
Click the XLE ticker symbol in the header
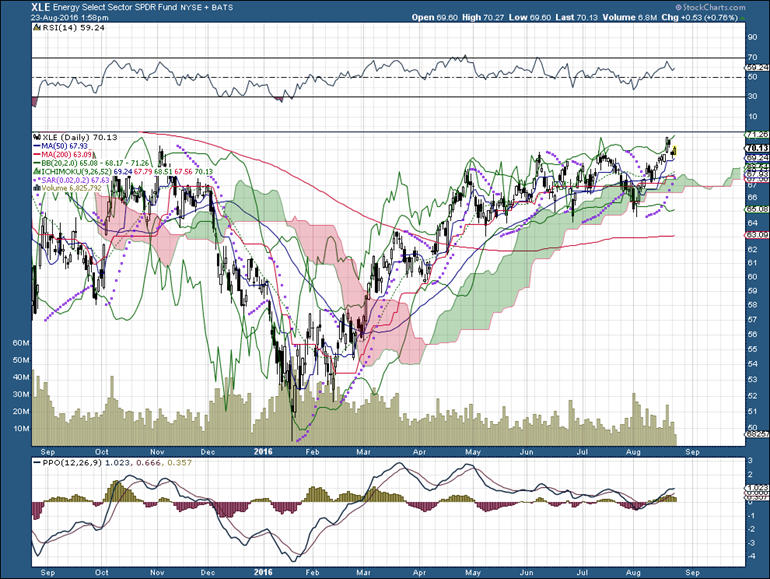(x=40, y=7)
